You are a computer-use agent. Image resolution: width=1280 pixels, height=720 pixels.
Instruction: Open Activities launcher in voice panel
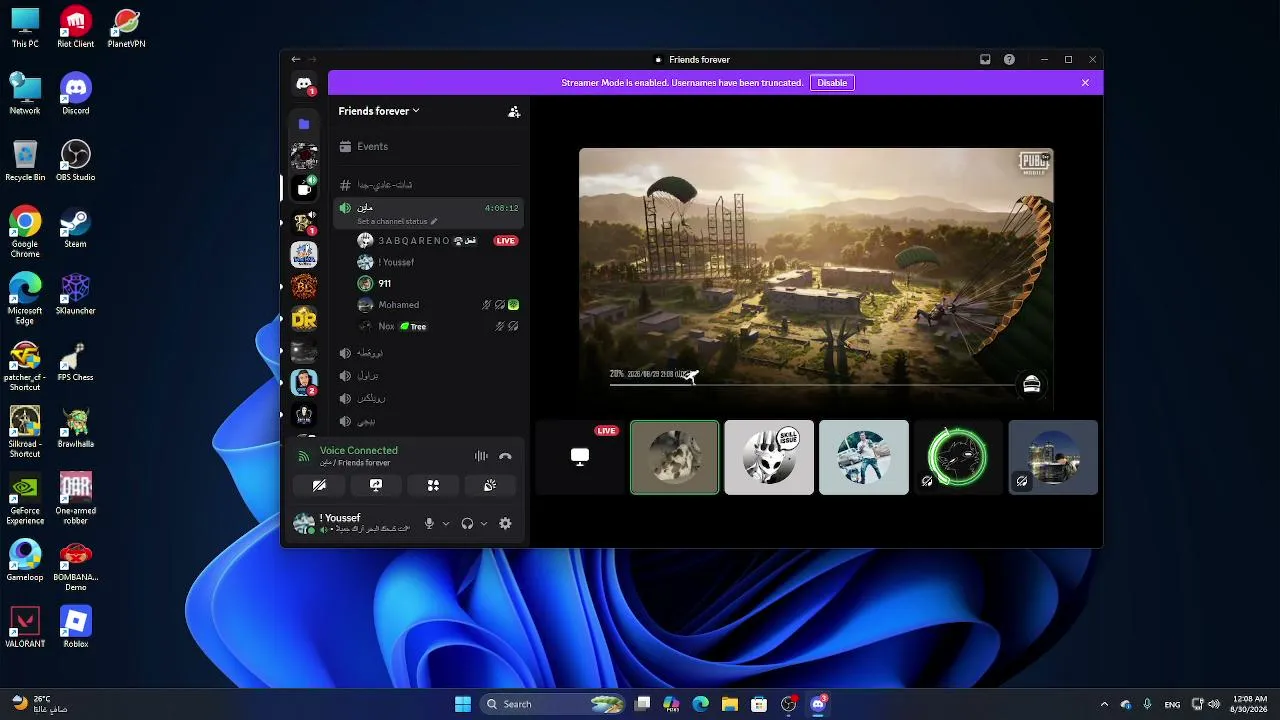click(433, 485)
